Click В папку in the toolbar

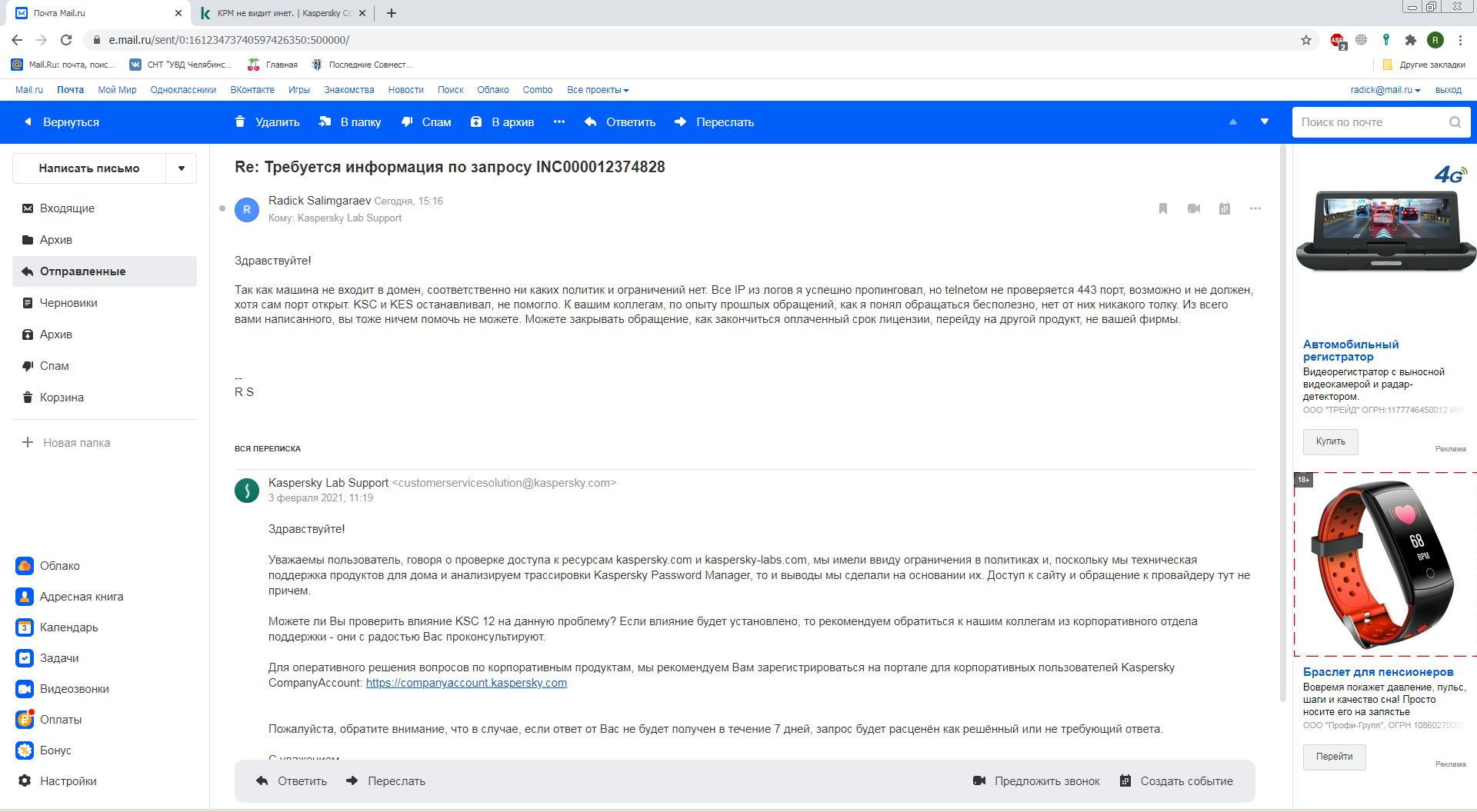tap(350, 121)
